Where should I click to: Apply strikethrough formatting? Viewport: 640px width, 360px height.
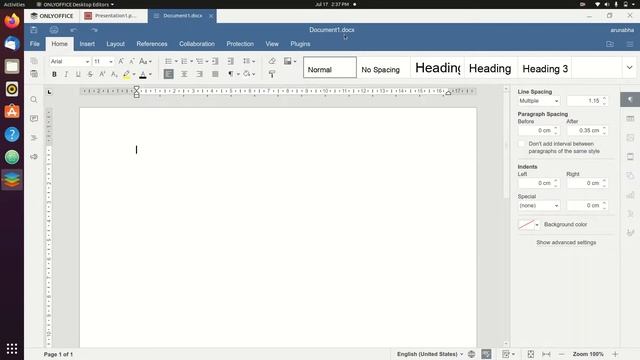(90, 74)
